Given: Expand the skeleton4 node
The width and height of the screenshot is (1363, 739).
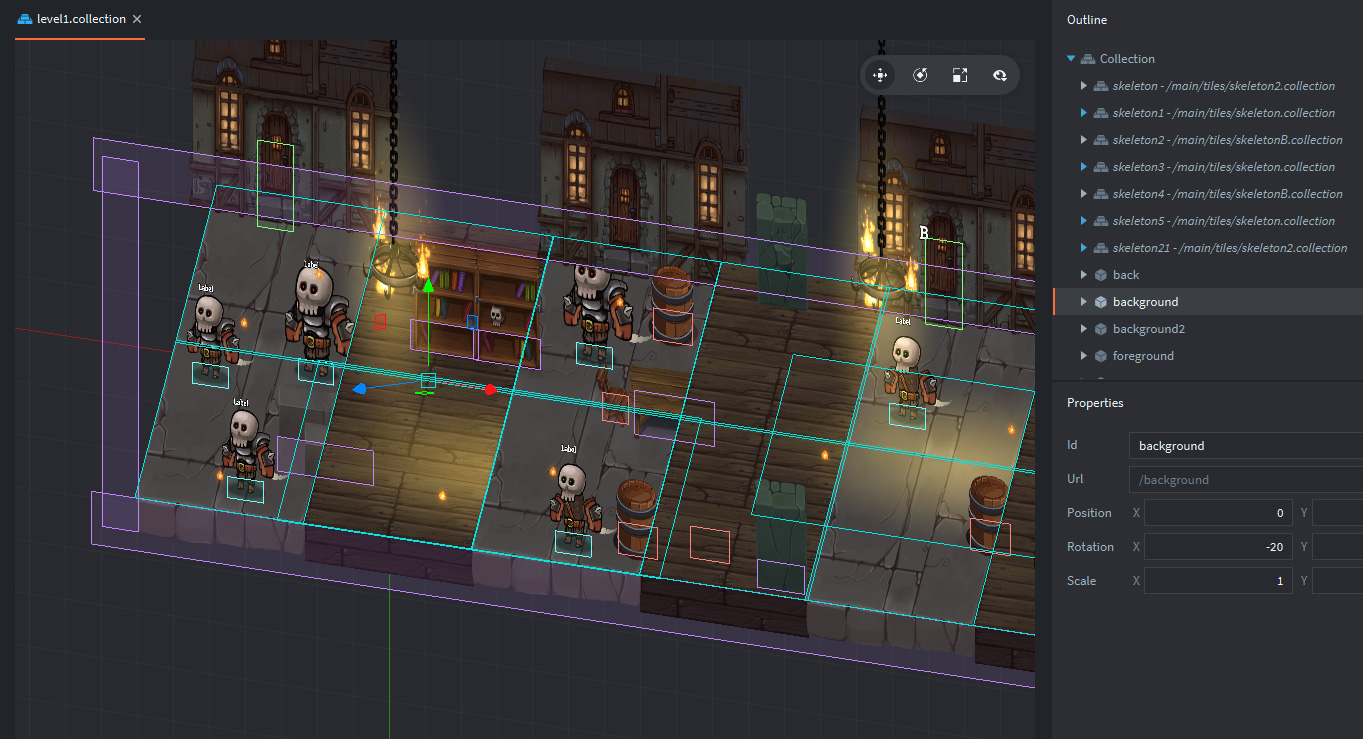Looking at the screenshot, I should pyautogui.click(x=1084, y=194).
